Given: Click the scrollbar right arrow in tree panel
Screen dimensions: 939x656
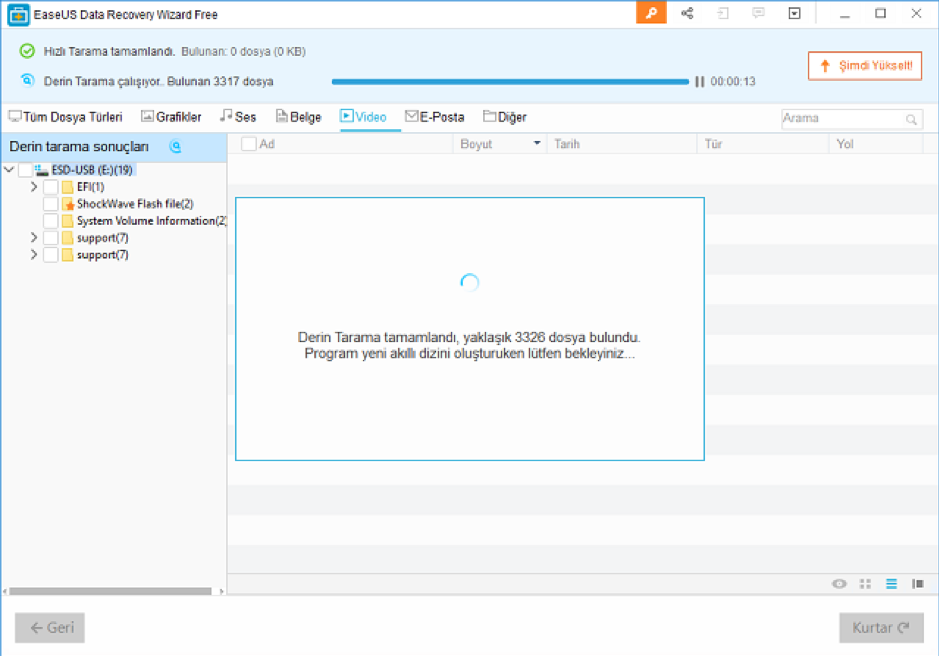Looking at the screenshot, I should 221,591.
